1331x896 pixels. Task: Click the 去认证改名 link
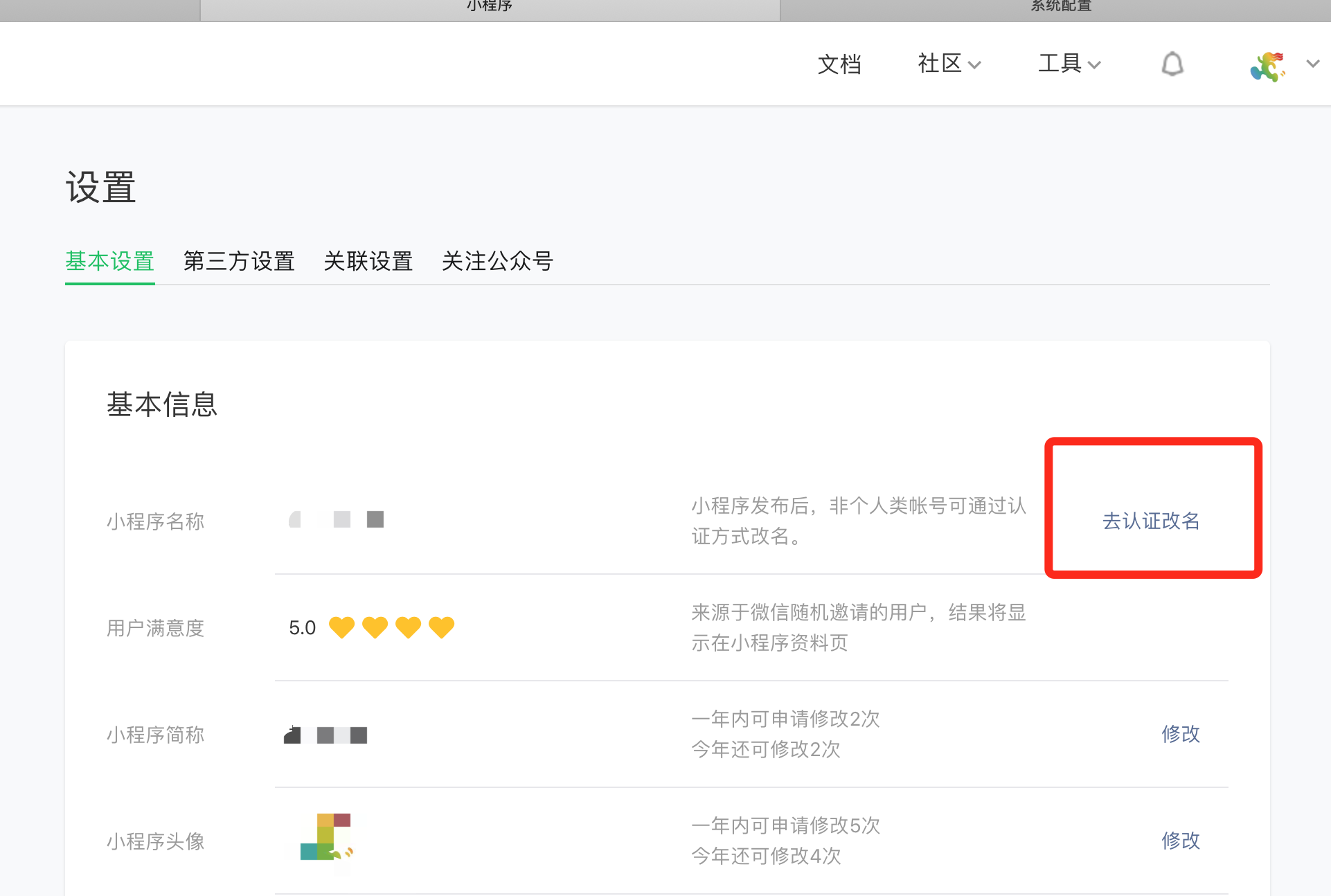(1150, 521)
